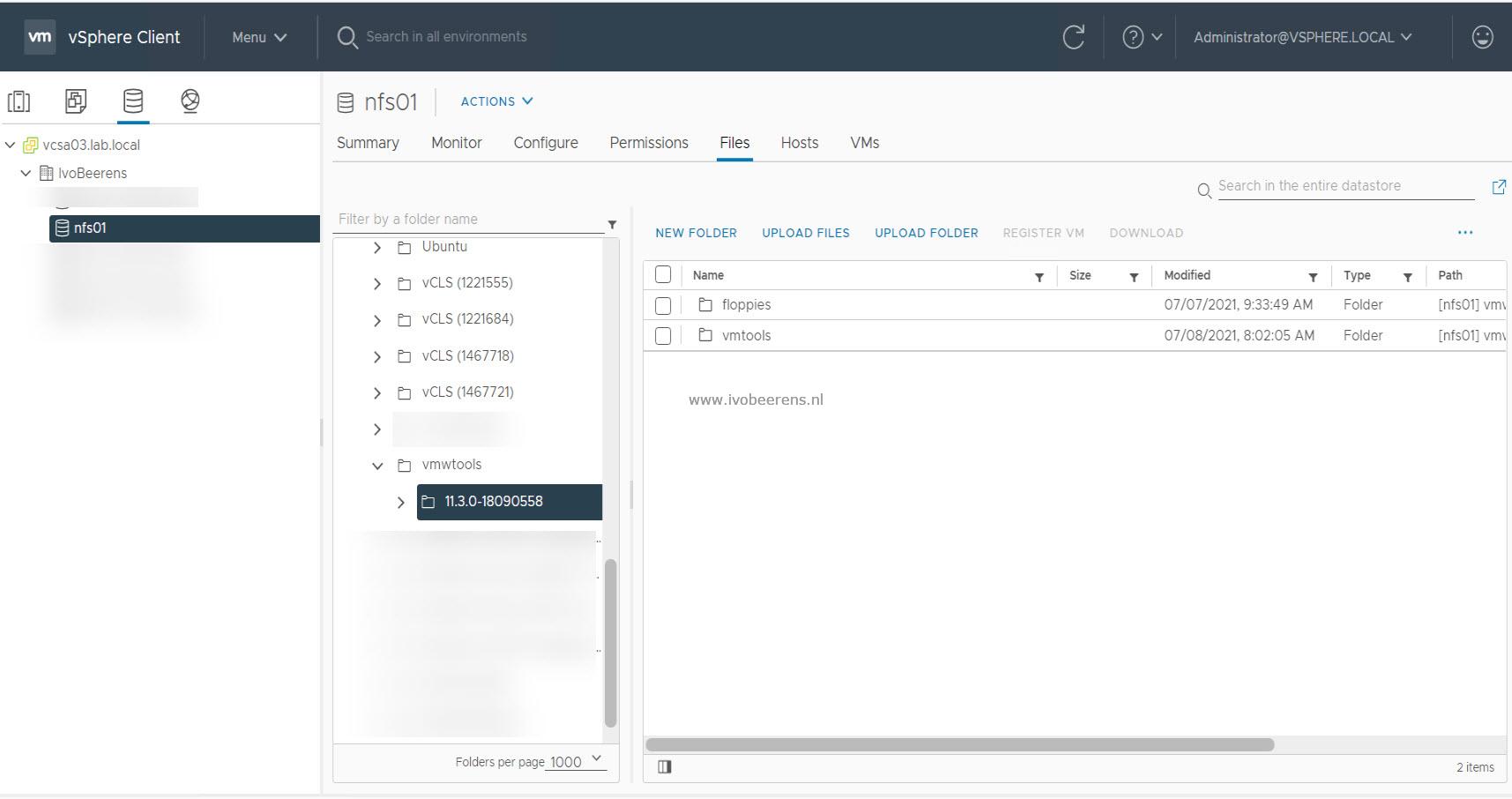This screenshot has height=799, width=1512.
Task: Select the vCLS (1467718) folder
Action: pos(467,356)
